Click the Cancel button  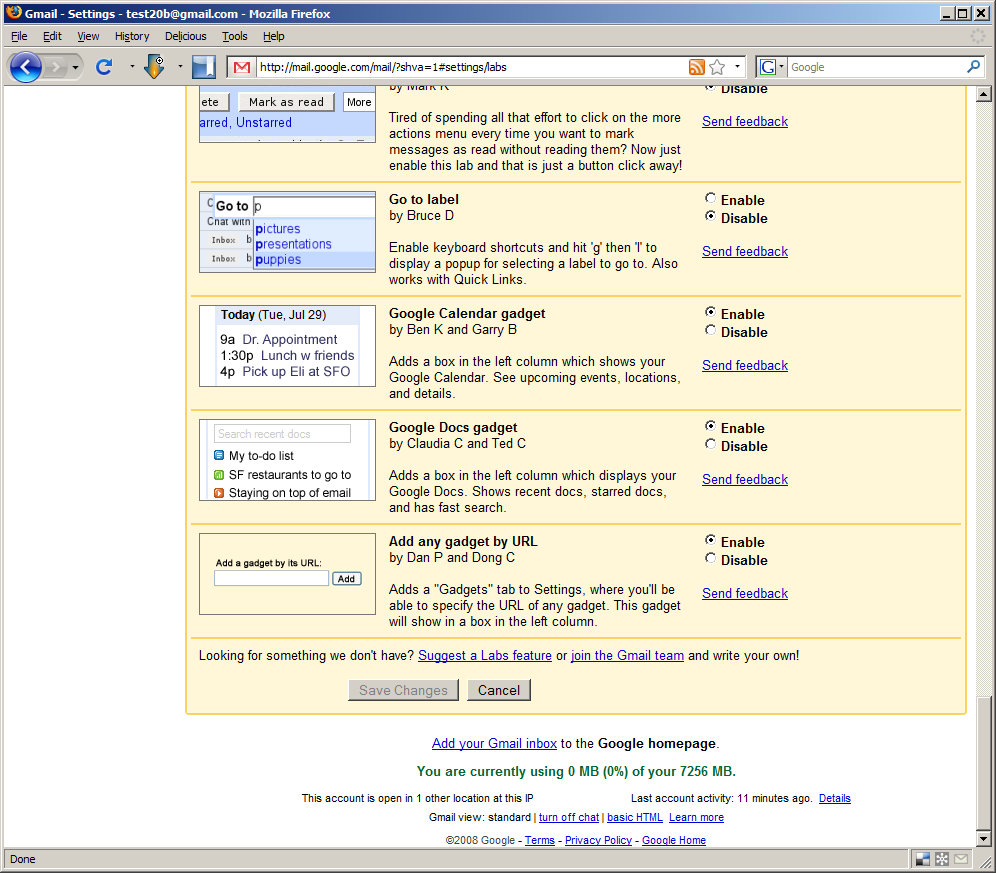pyautogui.click(x=499, y=690)
